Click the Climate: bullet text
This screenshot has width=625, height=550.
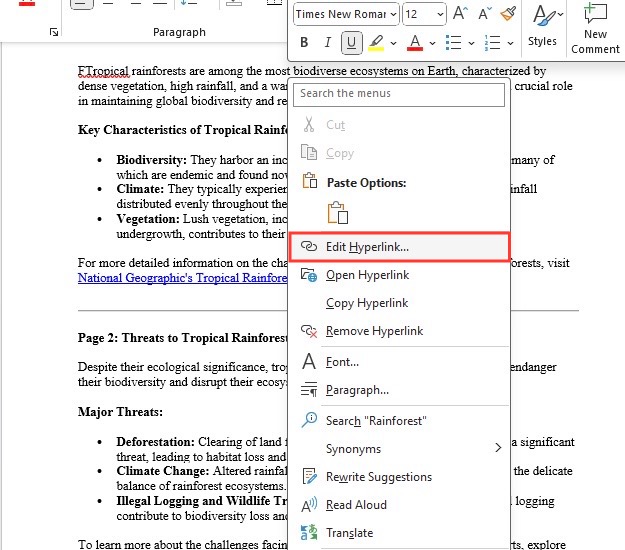coord(140,189)
